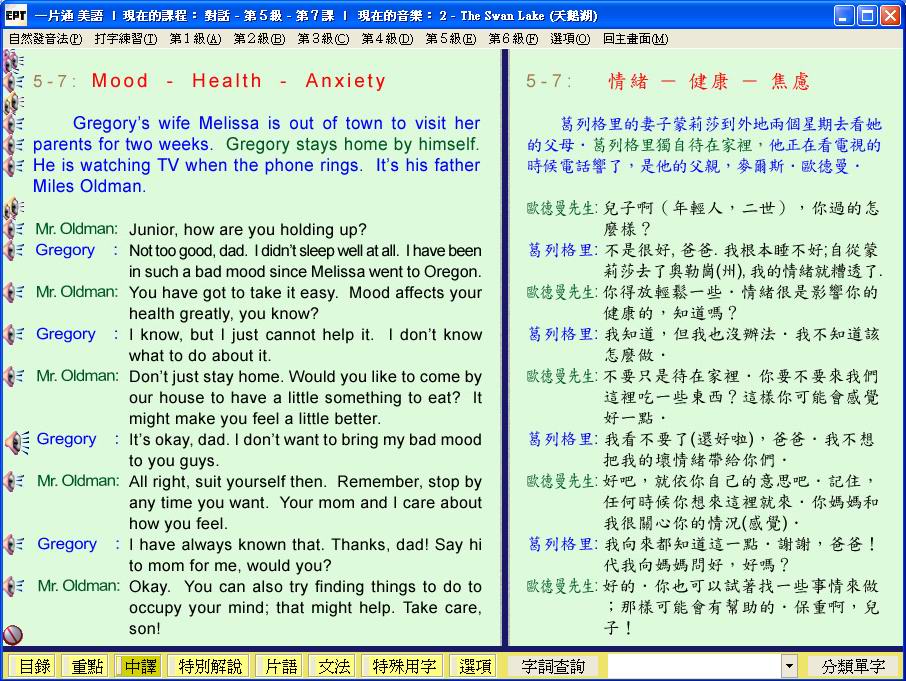Expand the 選項(Q) options menu in the menu bar

[569, 39]
